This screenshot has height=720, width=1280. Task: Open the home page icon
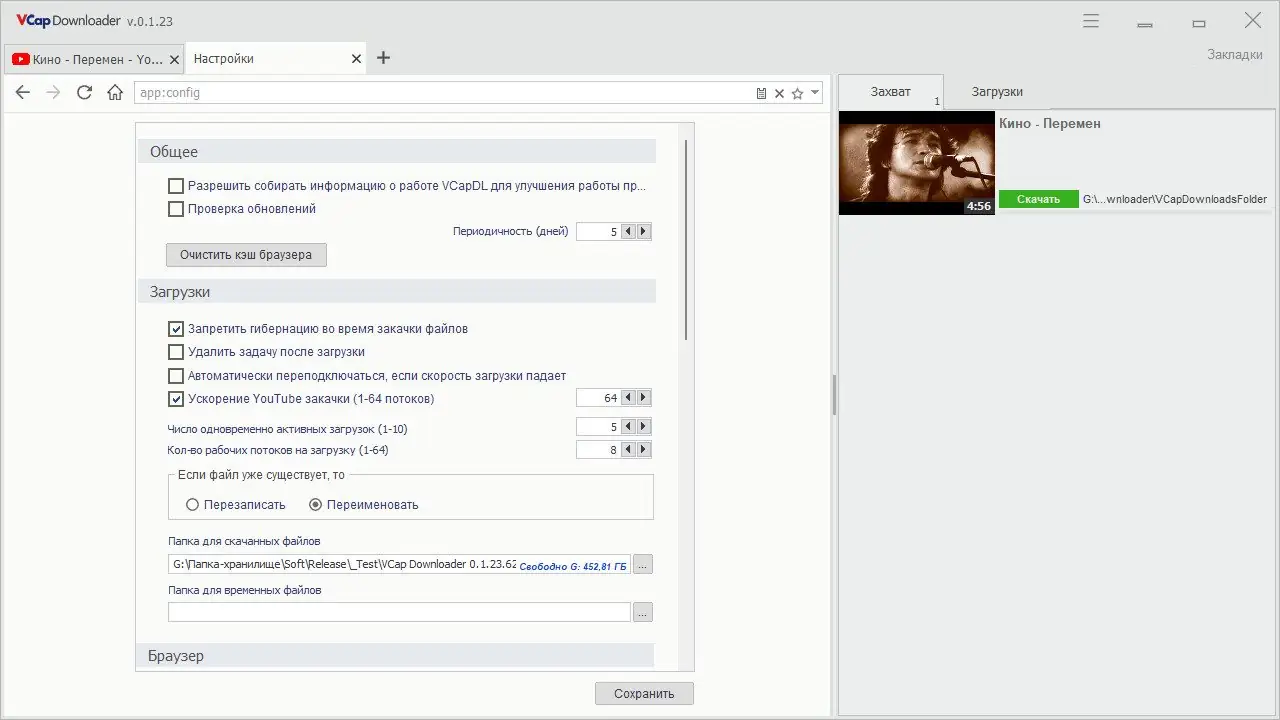(115, 93)
